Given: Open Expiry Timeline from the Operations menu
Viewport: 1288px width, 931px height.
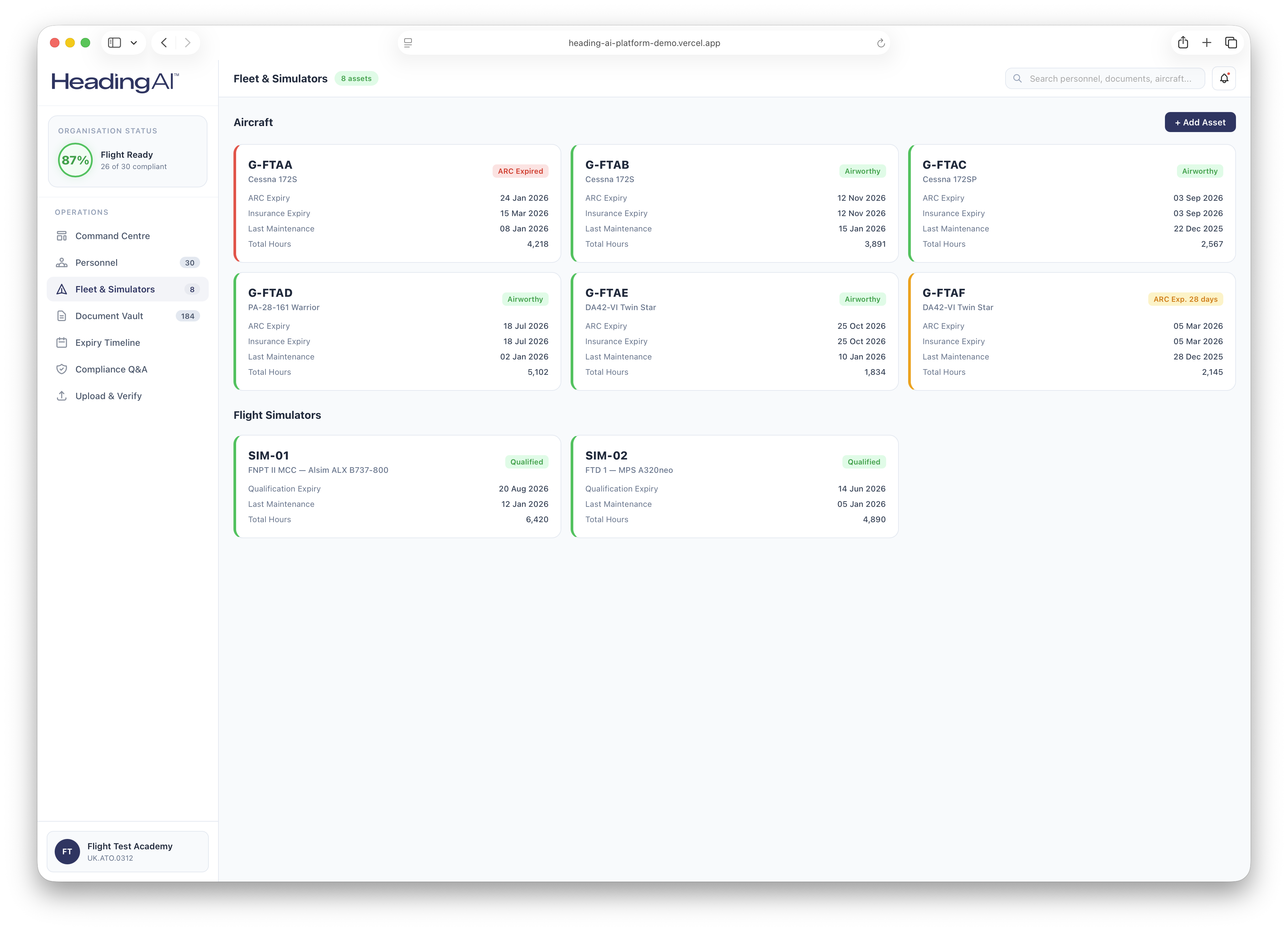Looking at the screenshot, I should coord(108,342).
